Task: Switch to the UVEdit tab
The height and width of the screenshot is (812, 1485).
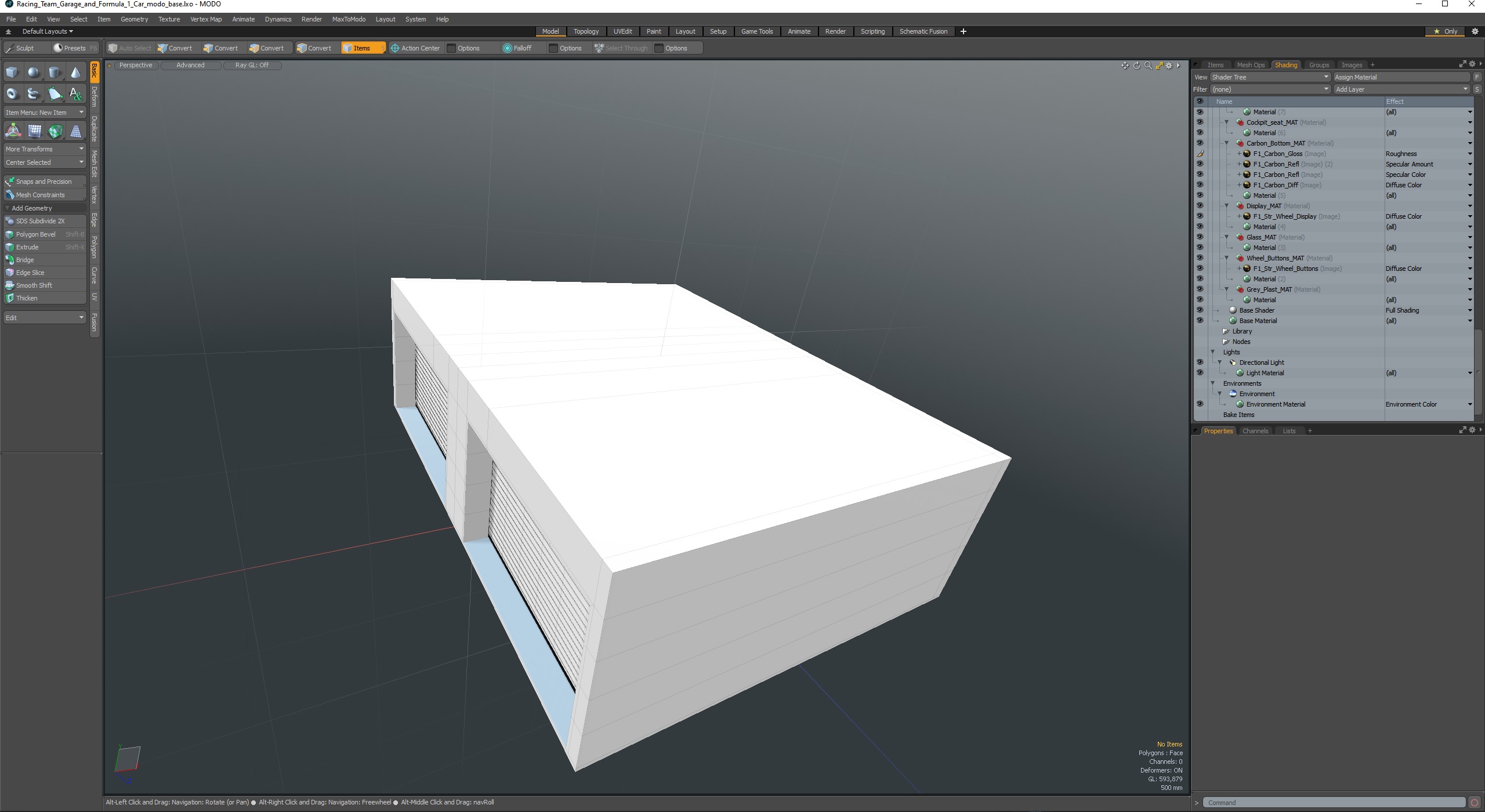Action: (x=622, y=31)
